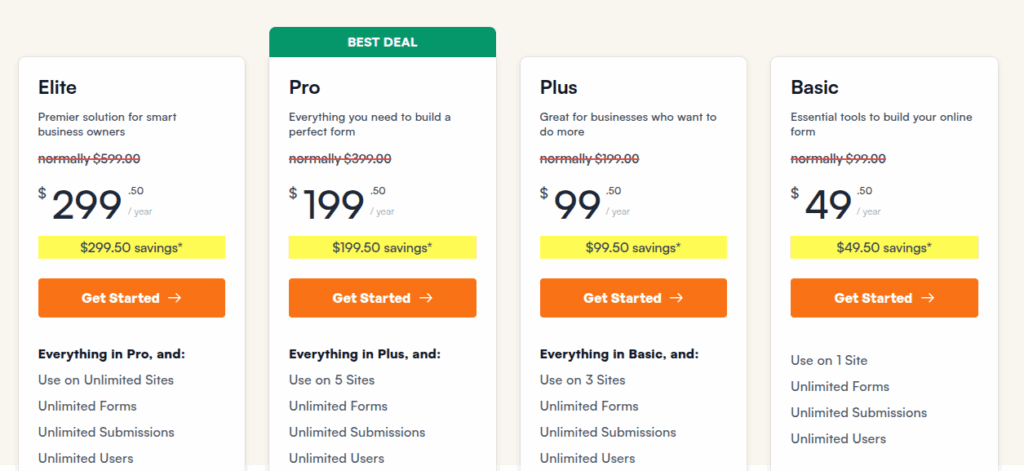Click the Pro plan heading

coord(305,87)
